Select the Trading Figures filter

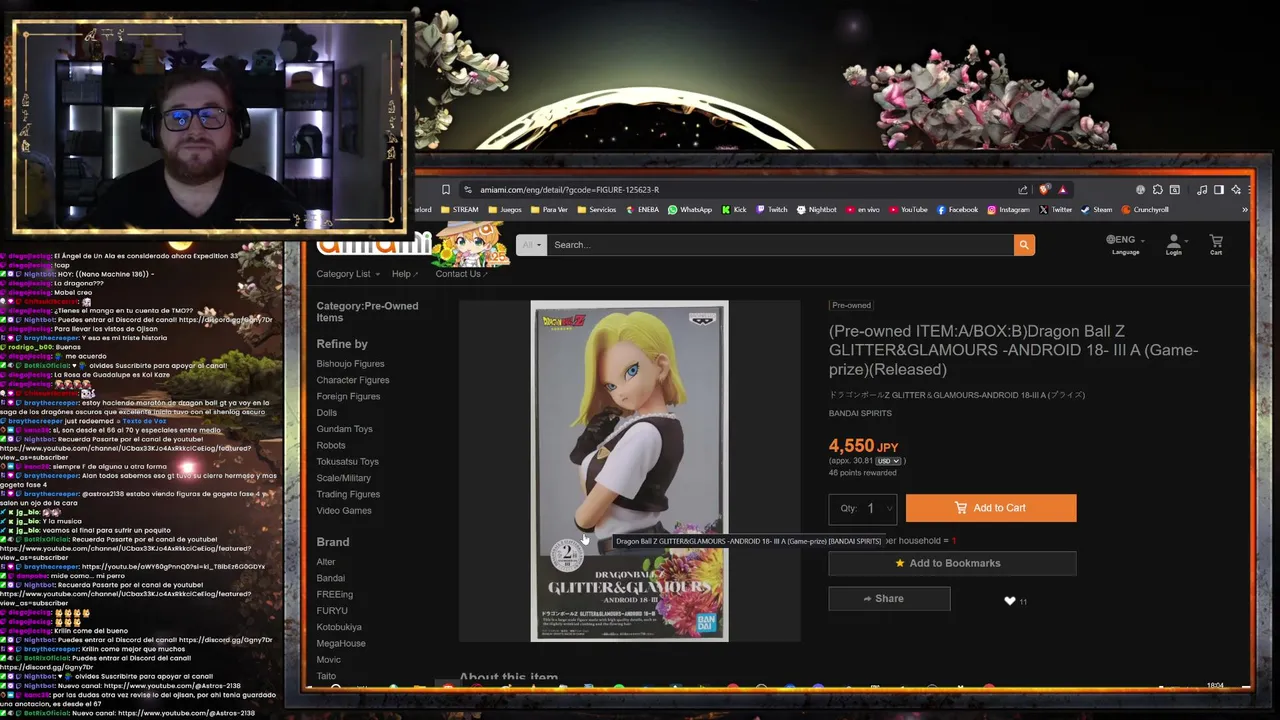[x=348, y=494]
